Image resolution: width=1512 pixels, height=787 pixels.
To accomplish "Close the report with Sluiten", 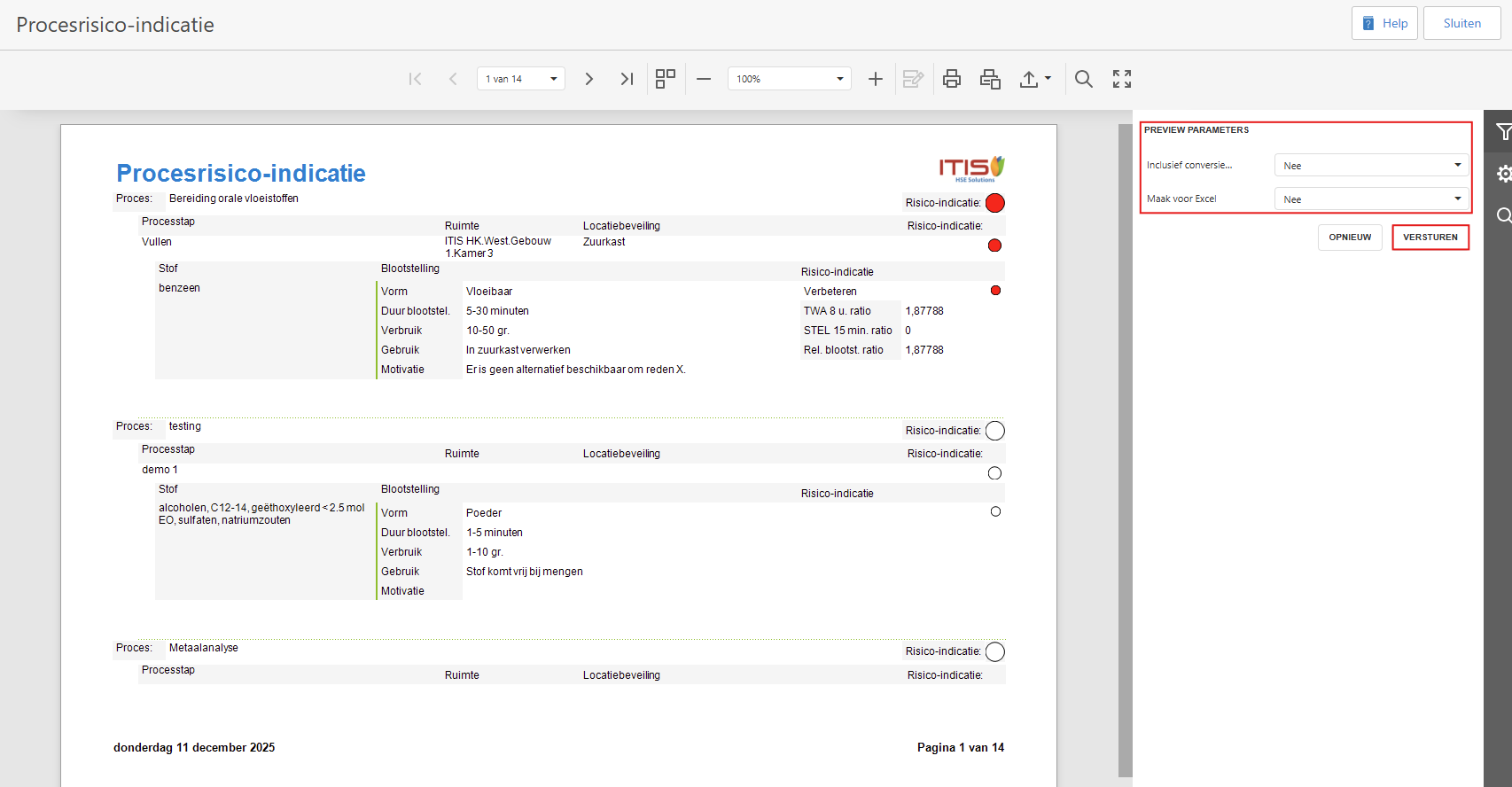I will (1461, 24).
